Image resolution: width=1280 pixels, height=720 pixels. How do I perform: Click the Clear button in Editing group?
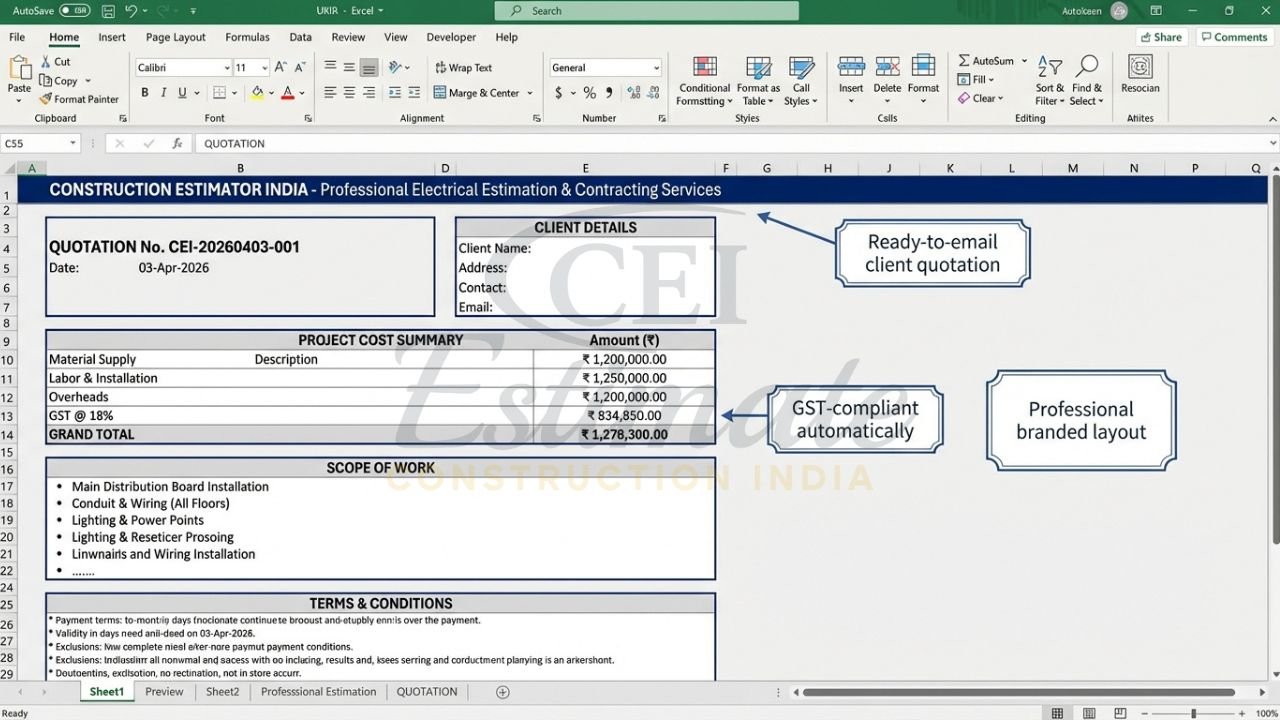980,98
